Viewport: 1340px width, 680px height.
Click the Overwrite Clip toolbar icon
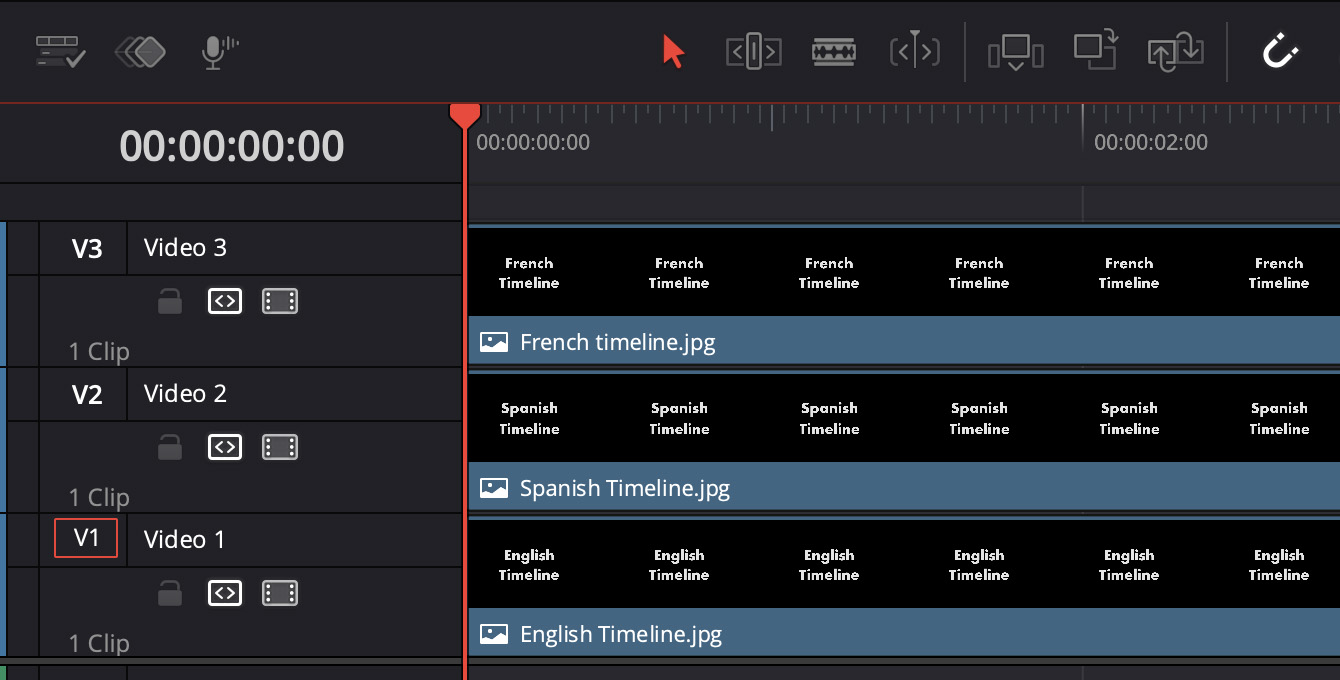coord(1095,50)
